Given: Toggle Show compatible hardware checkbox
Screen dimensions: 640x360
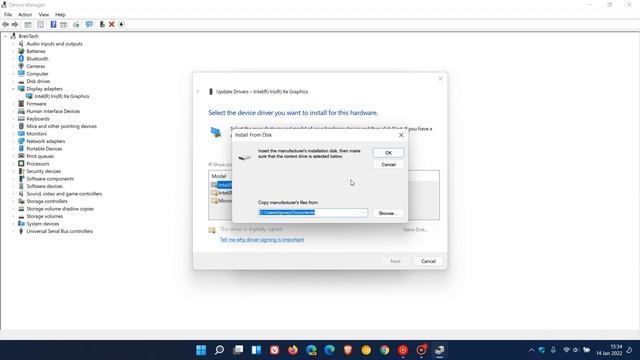Looking at the screenshot, I should [x=210, y=164].
